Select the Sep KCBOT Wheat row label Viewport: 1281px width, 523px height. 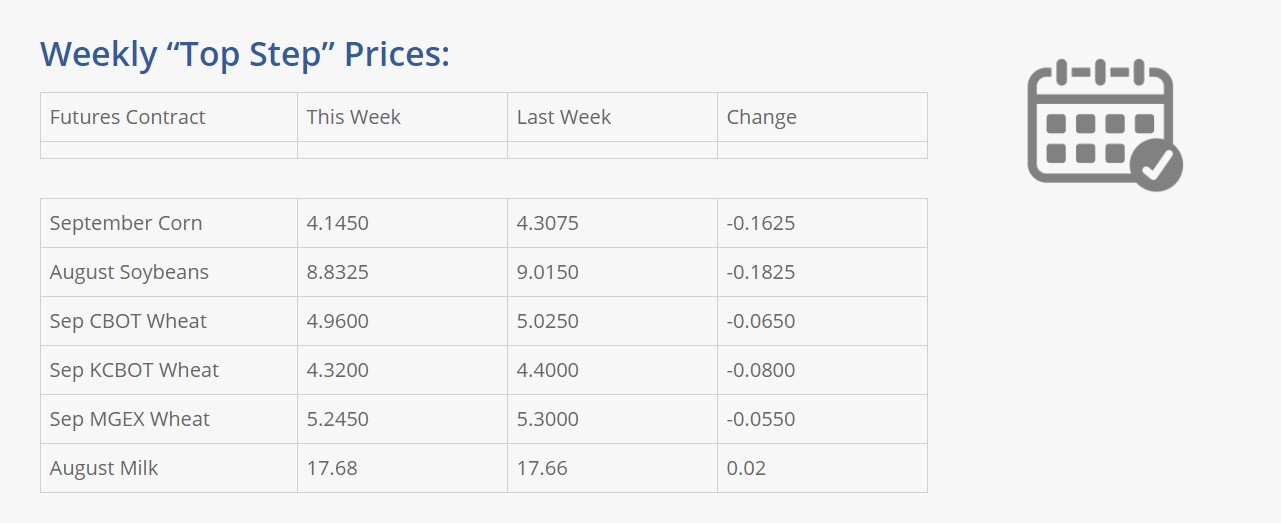[134, 370]
